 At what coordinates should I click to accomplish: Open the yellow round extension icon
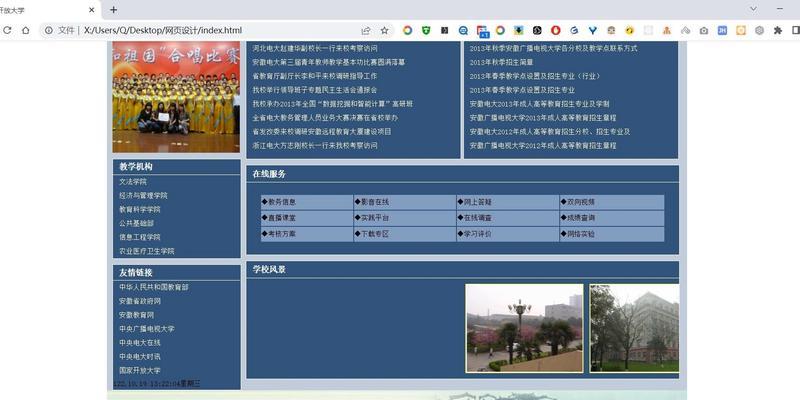pyautogui.click(x=630, y=31)
